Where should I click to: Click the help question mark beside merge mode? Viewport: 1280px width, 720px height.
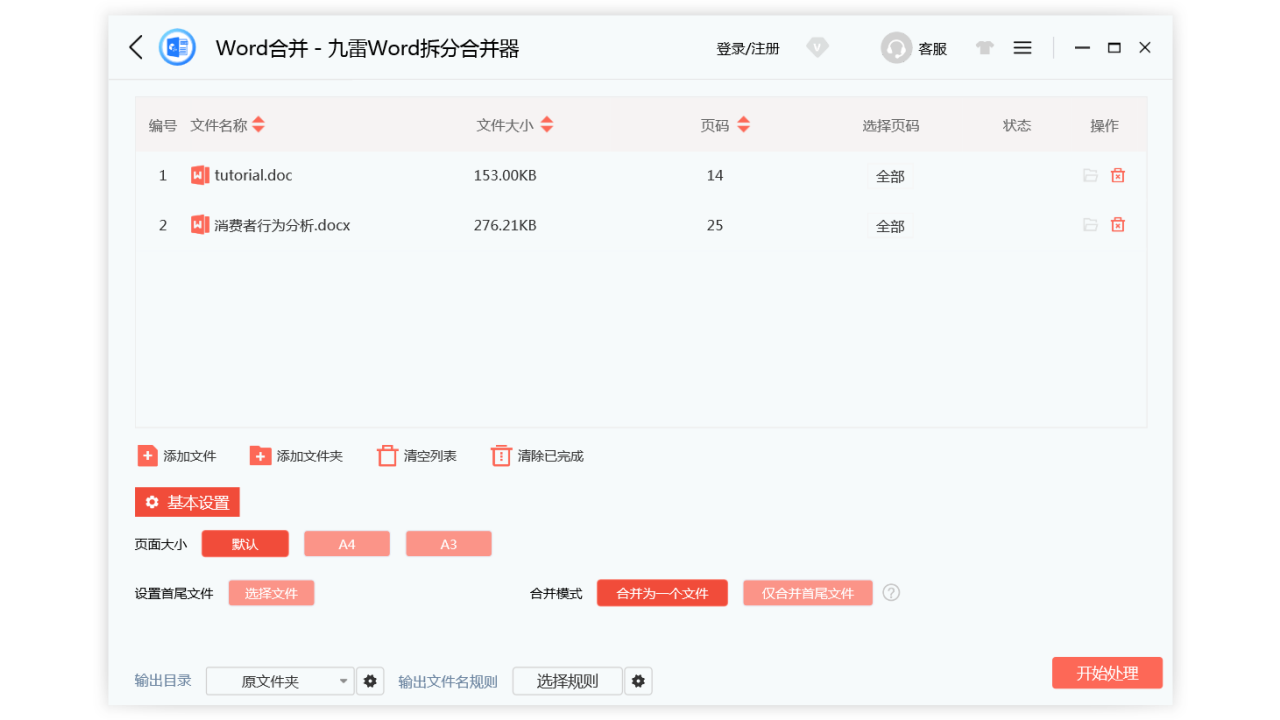click(x=891, y=592)
